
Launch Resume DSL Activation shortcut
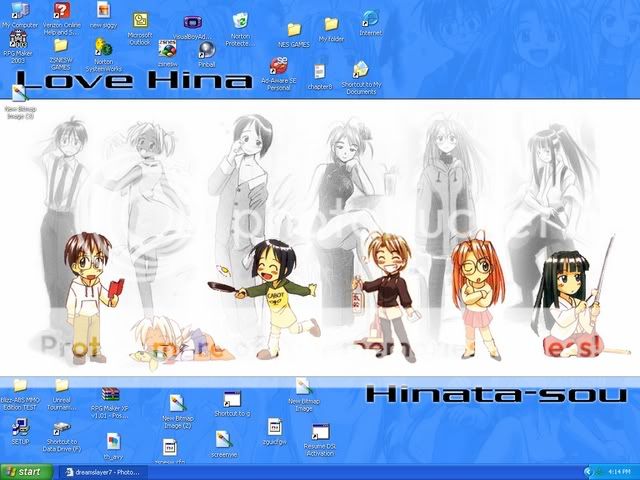[x=320, y=433]
